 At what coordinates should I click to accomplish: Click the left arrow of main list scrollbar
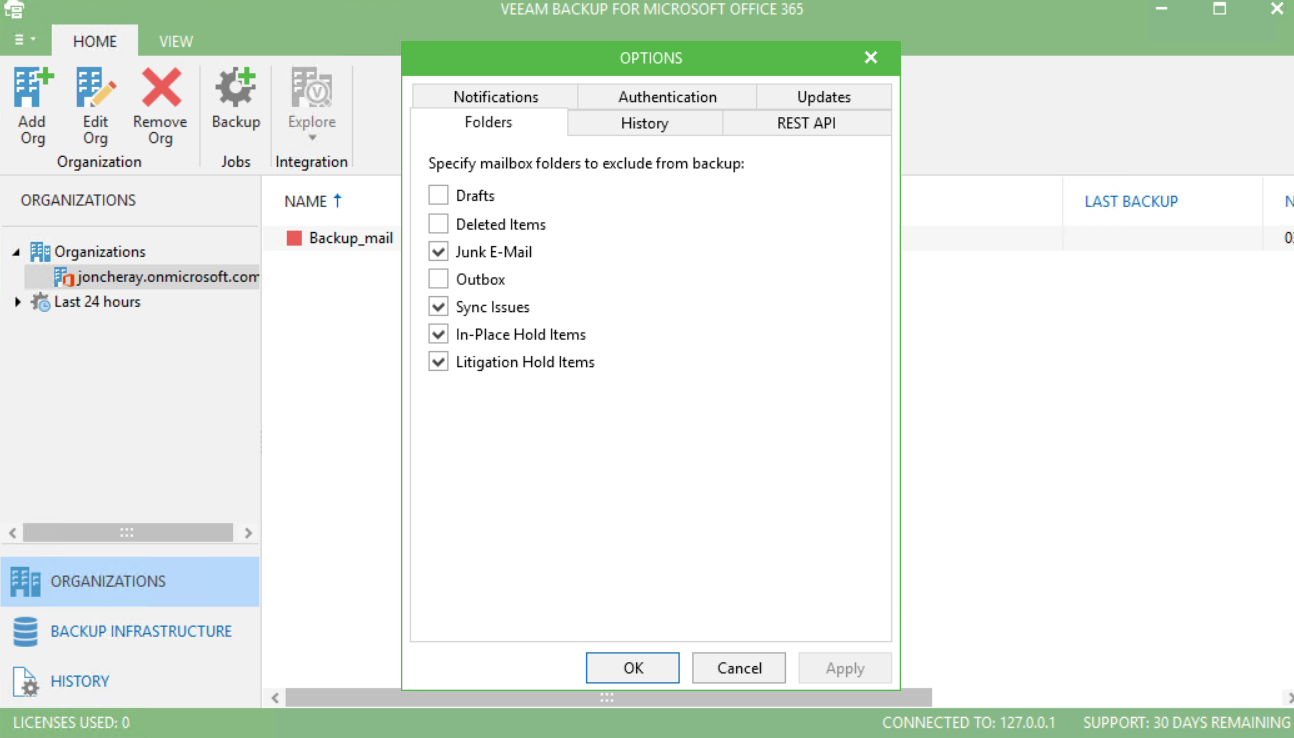click(275, 698)
